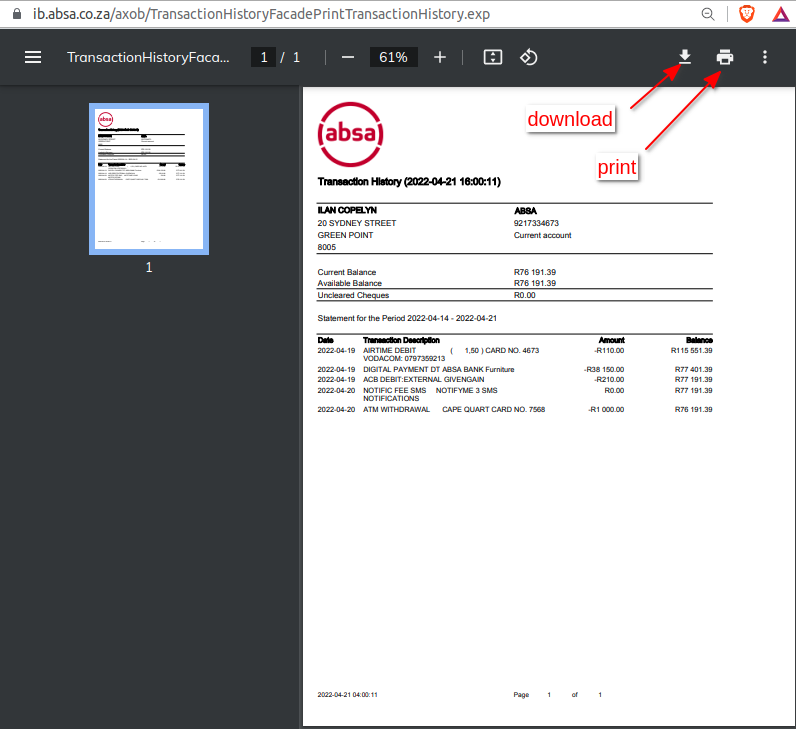The width and height of the screenshot is (796, 729).
Task: Open the Brave Rewards triangle icon
Action: (780, 15)
